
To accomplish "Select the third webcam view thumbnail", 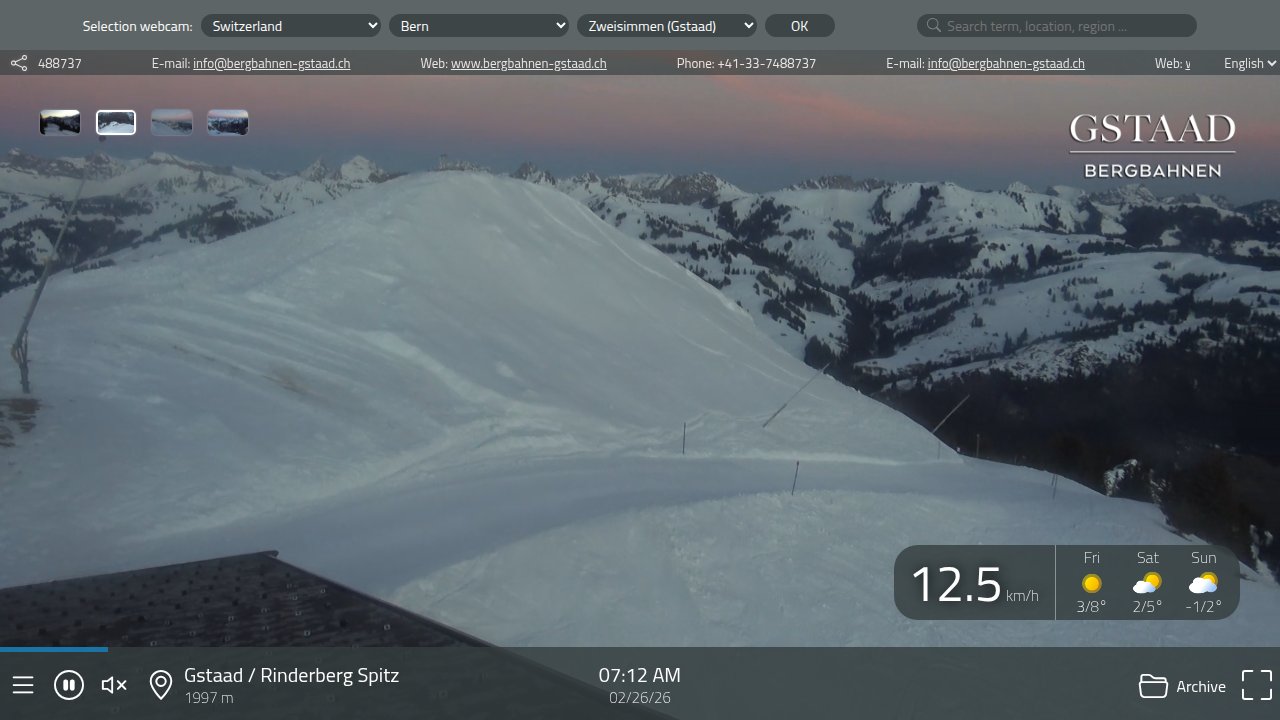I will coord(172,123).
